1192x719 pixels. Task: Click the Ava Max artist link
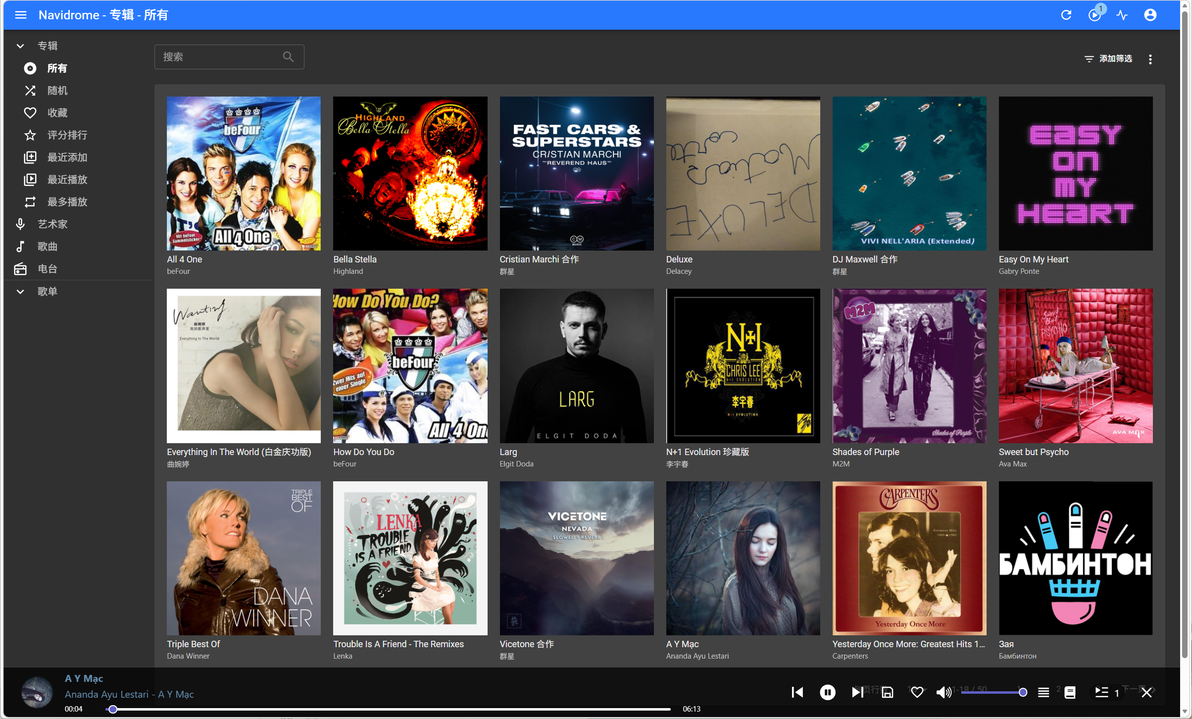[x=1013, y=464]
